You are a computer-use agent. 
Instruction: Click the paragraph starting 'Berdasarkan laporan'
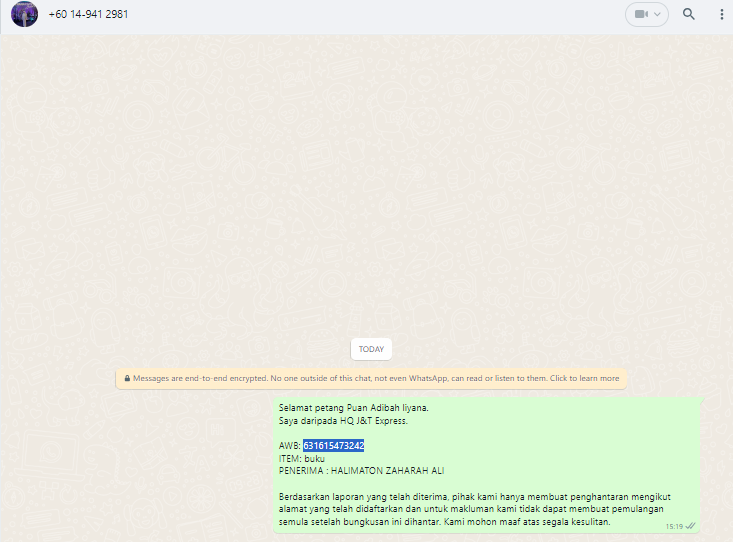click(x=474, y=509)
